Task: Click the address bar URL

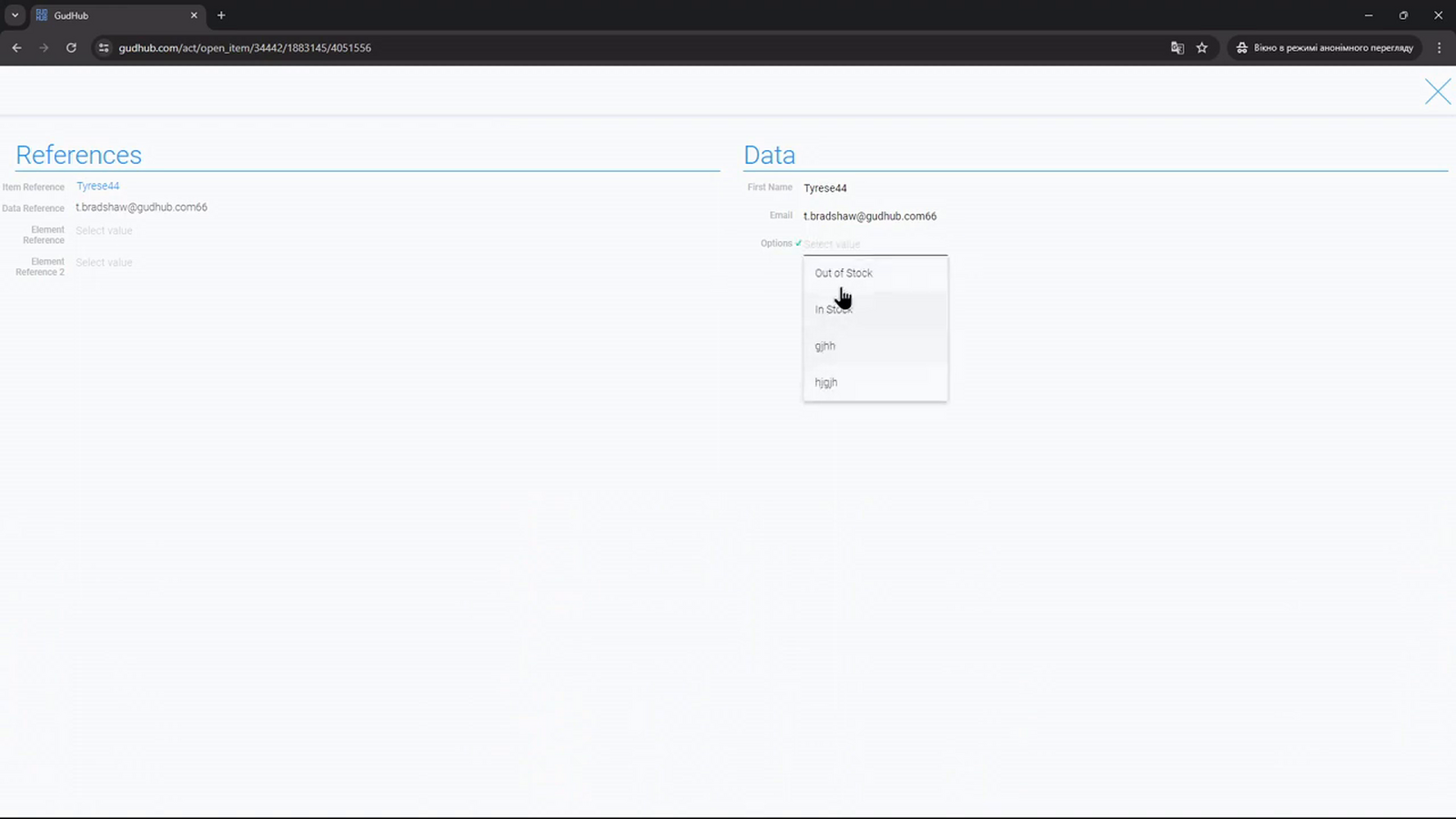Action: point(245,47)
